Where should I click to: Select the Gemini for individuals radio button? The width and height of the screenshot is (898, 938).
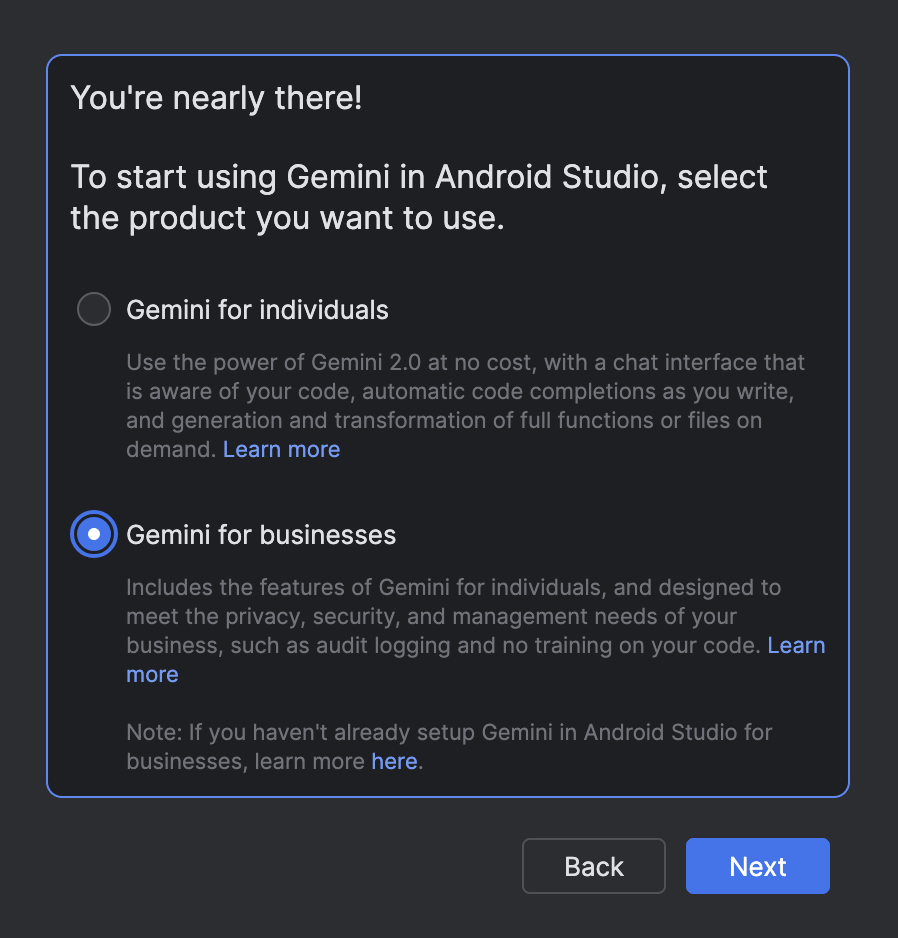(94, 310)
